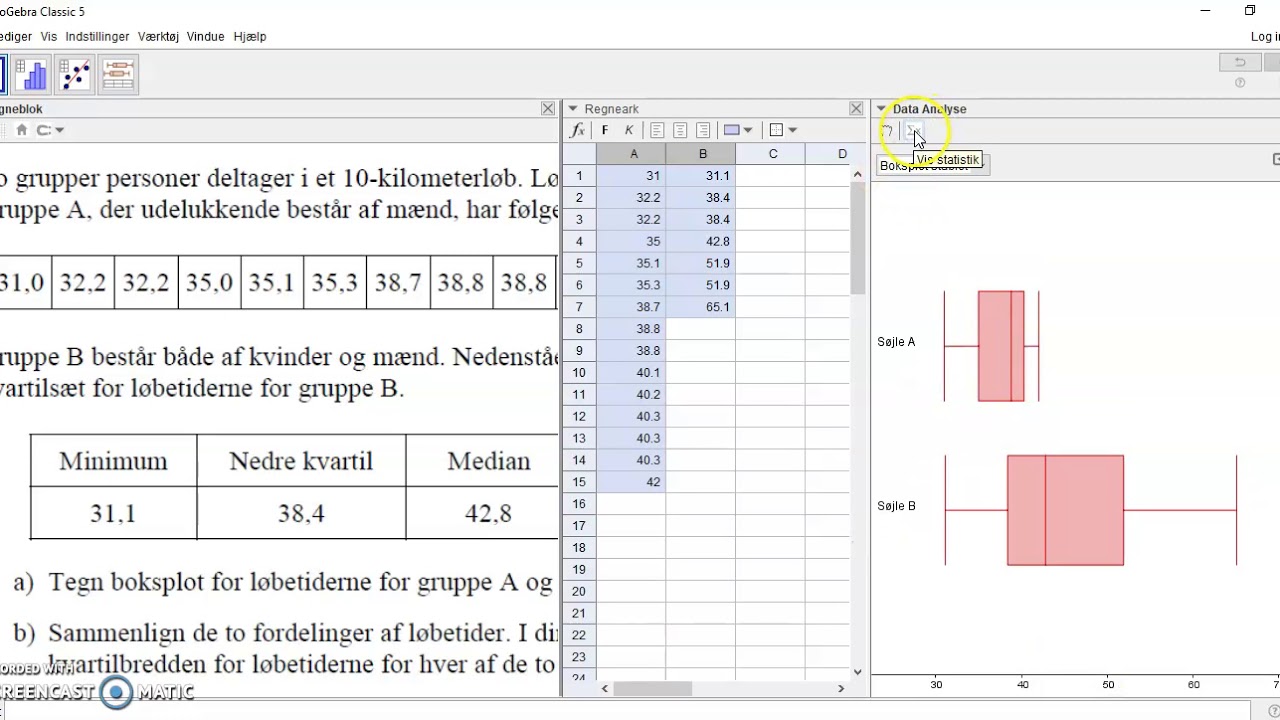Center cell text in spreadsheet toolbar
This screenshot has height=720, width=1280.
680,130
